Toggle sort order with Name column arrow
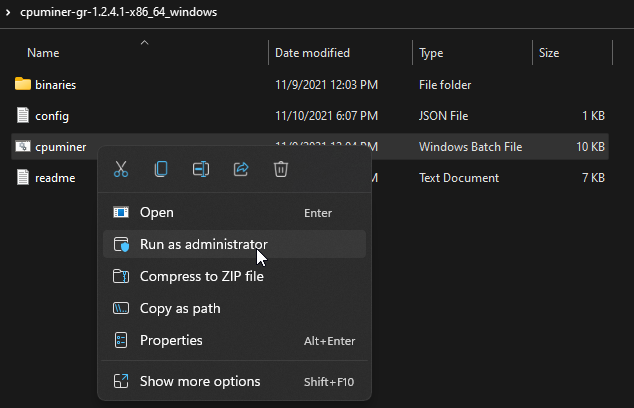Image resolution: width=634 pixels, height=408 pixels. pos(144,42)
